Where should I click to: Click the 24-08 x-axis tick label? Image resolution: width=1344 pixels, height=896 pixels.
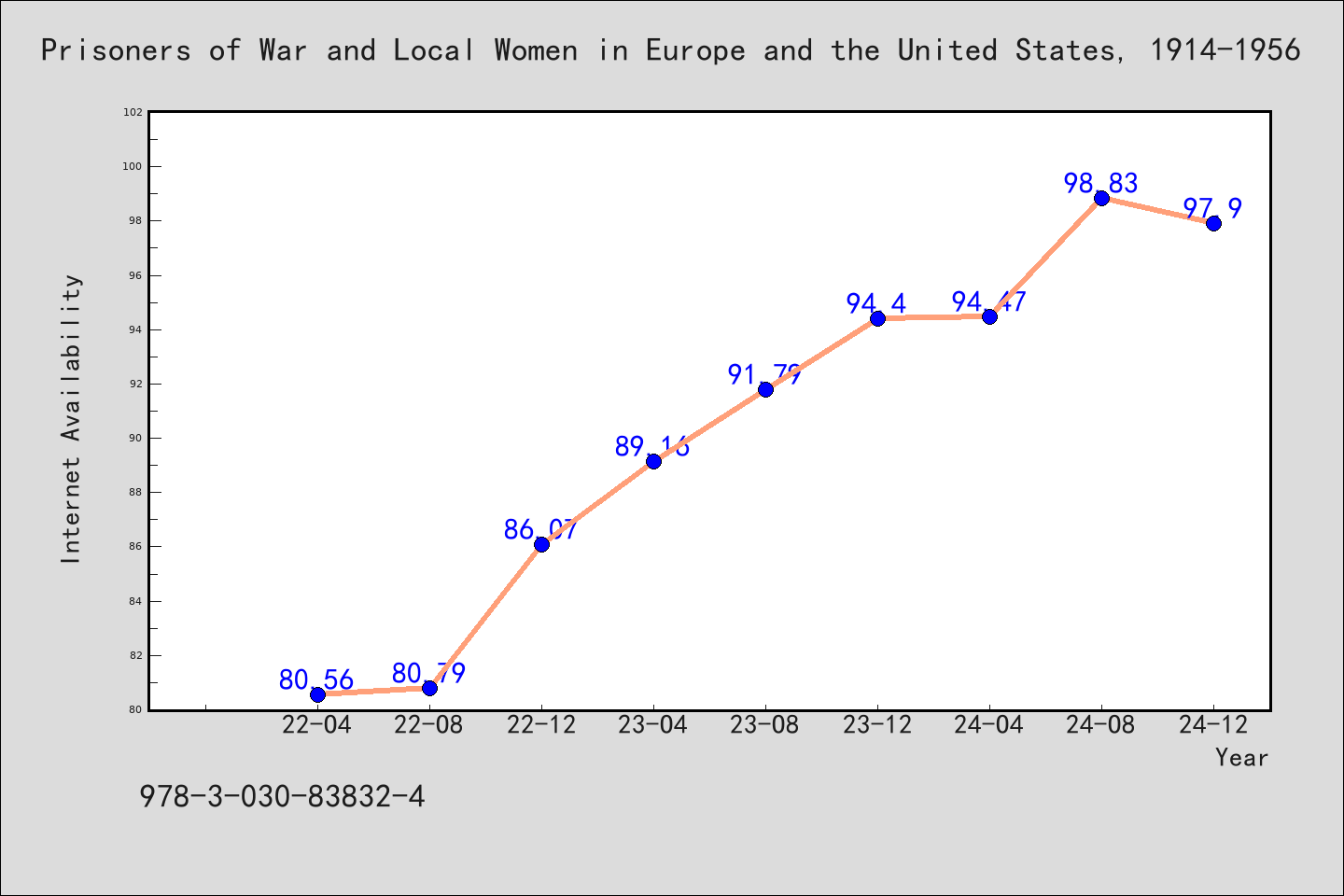click(x=1101, y=725)
